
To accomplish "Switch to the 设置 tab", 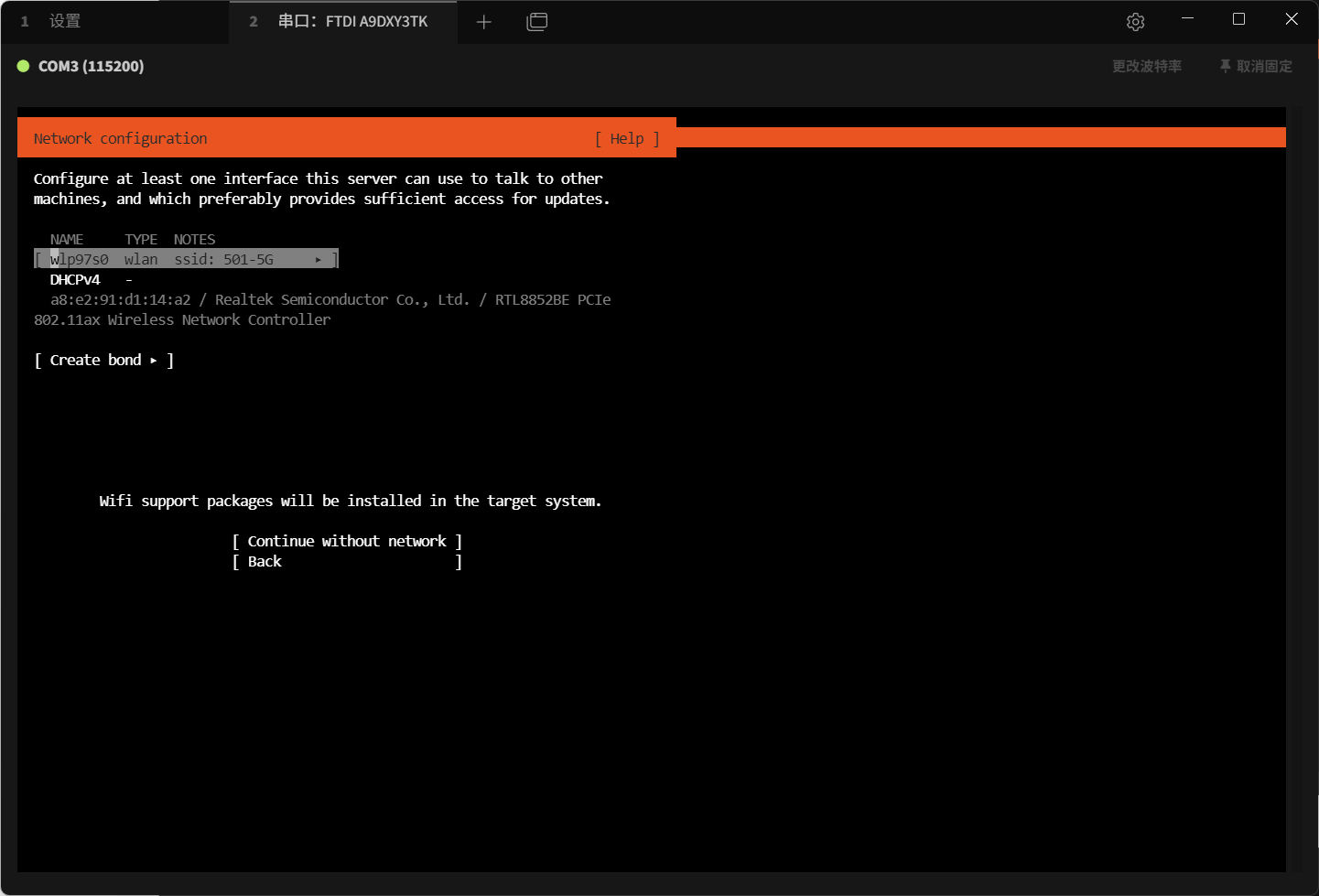I will [64, 21].
